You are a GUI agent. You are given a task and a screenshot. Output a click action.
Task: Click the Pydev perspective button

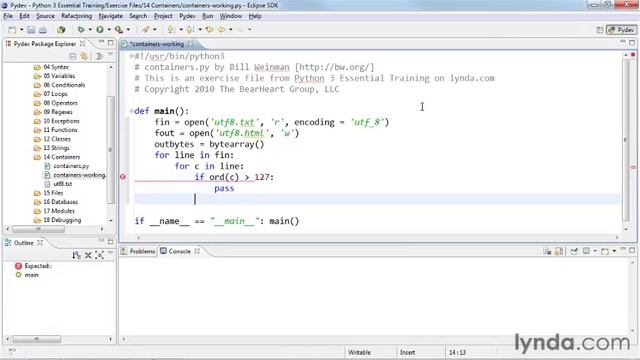click(622, 30)
